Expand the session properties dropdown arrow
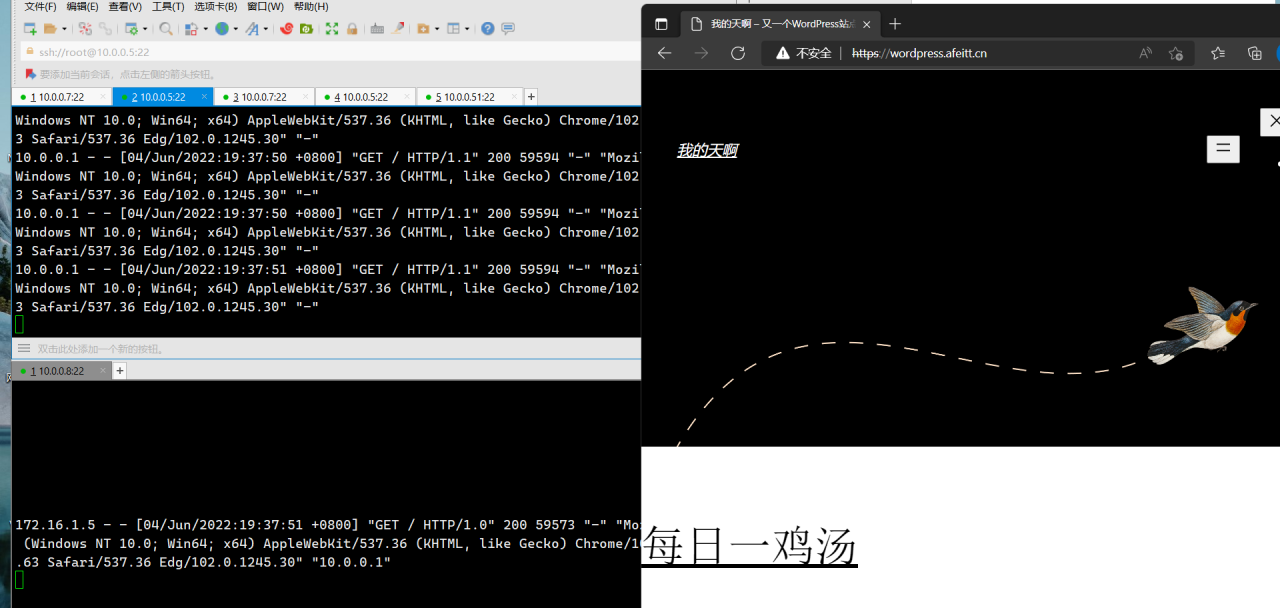Image resolution: width=1280 pixels, height=608 pixels. click(145, 29)
